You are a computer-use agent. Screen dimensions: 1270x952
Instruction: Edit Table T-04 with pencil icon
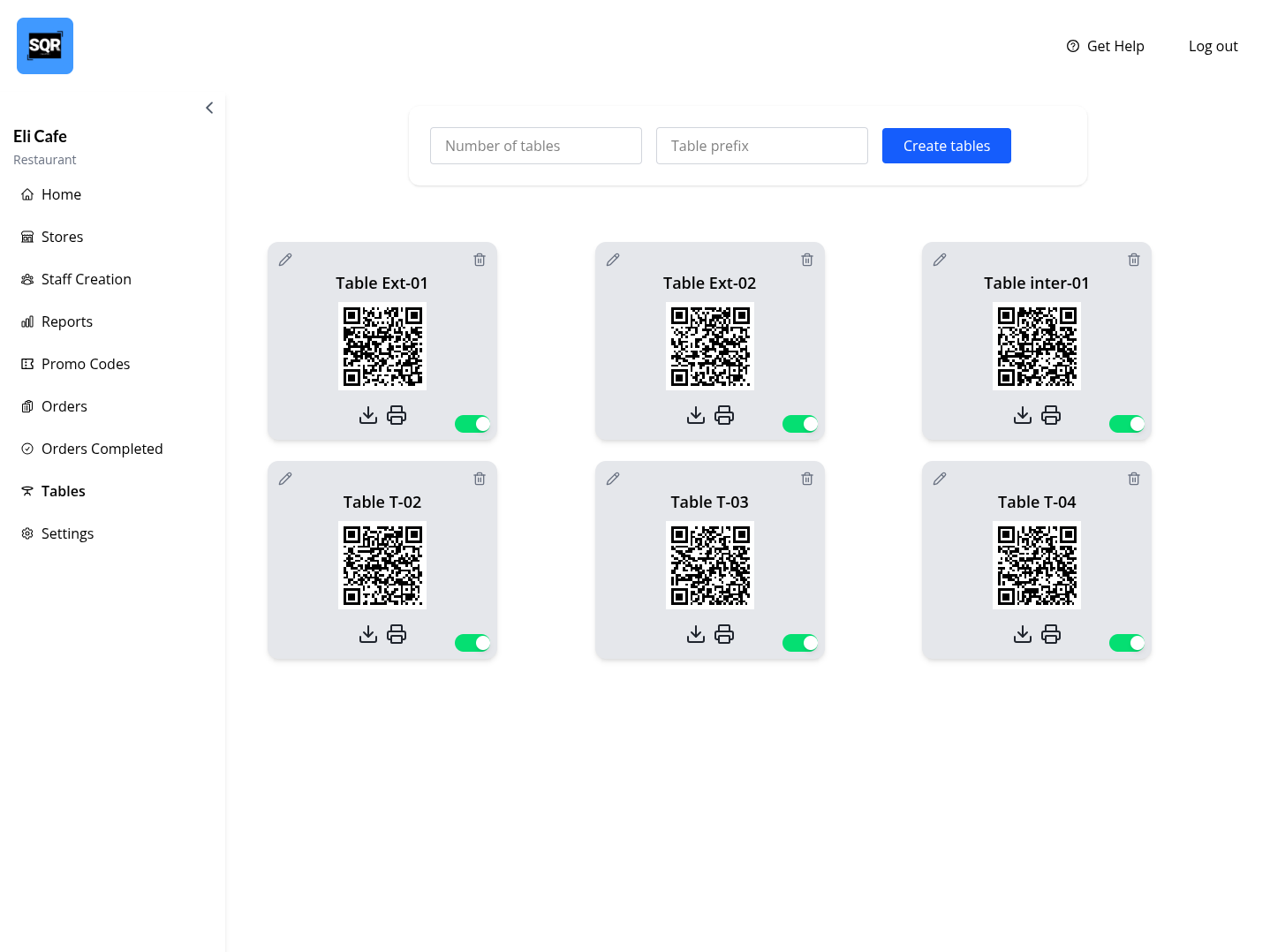(x=940, y=479)
